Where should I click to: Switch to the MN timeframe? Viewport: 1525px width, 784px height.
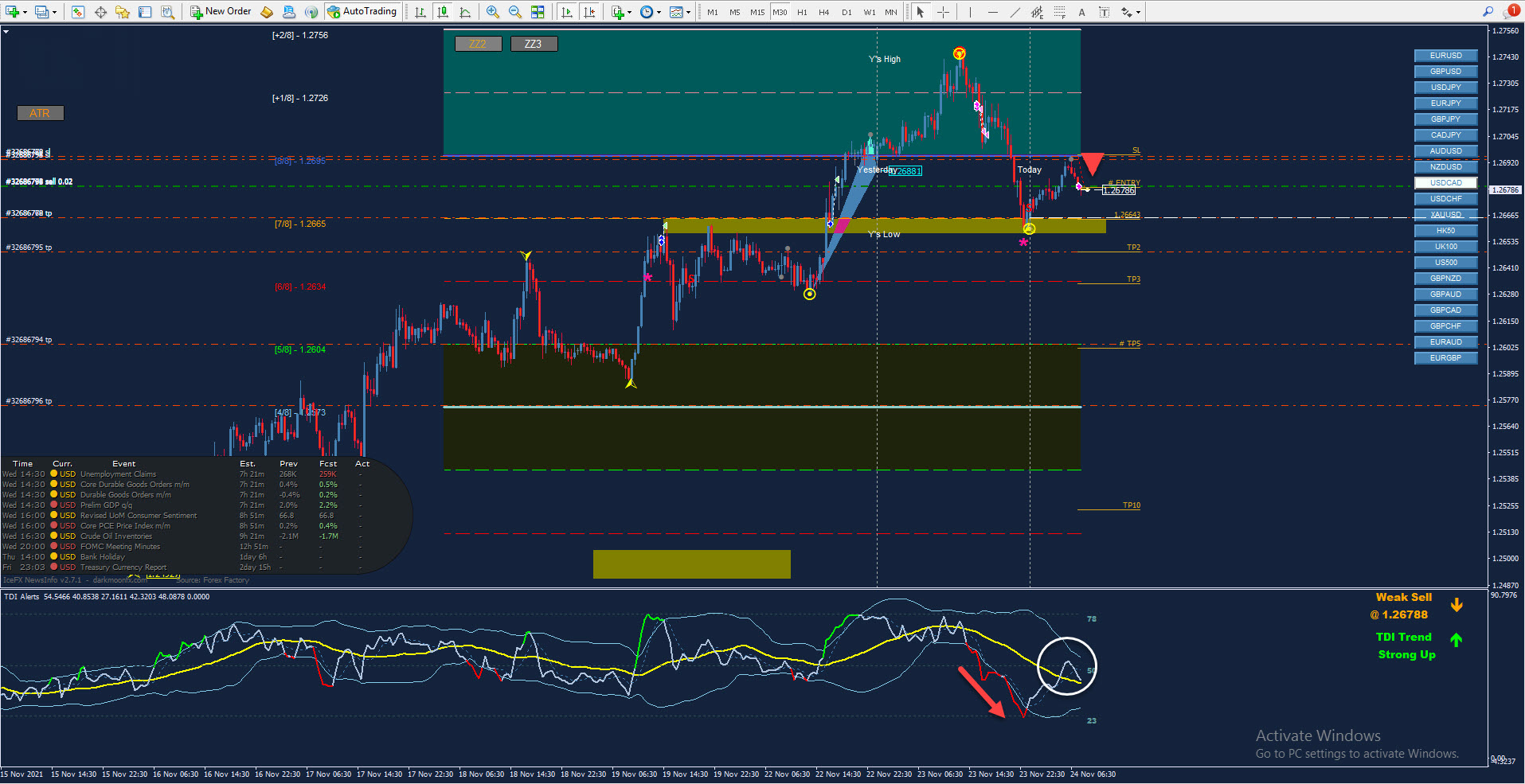point(891,12)
